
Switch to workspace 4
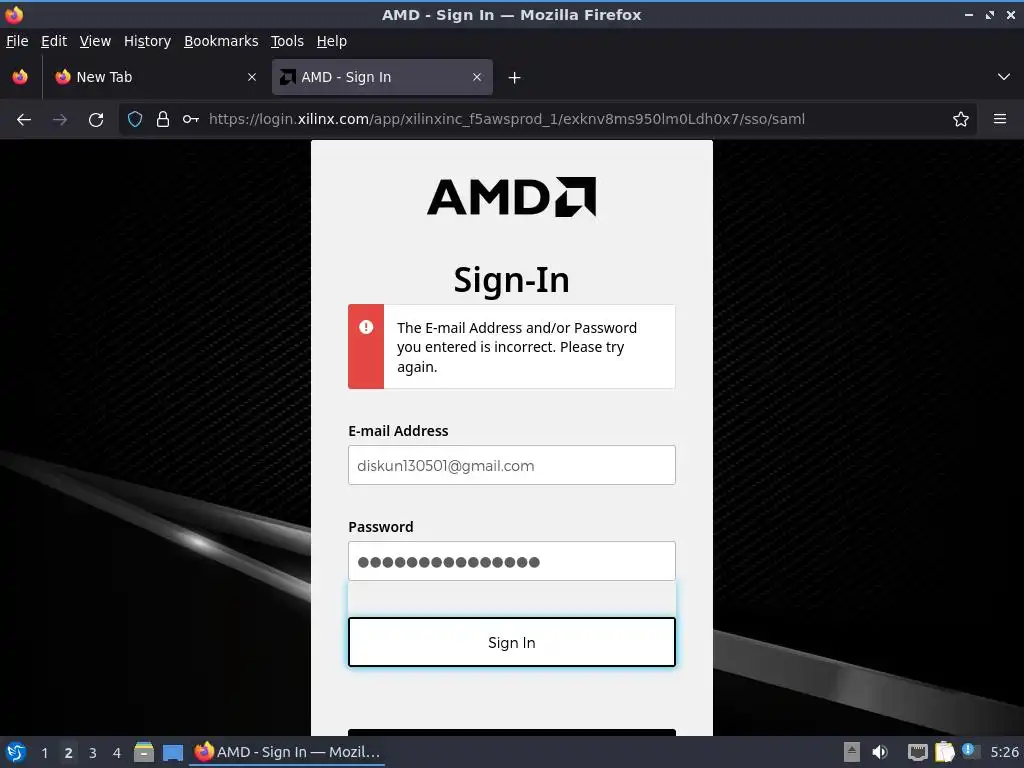point(117,753)
